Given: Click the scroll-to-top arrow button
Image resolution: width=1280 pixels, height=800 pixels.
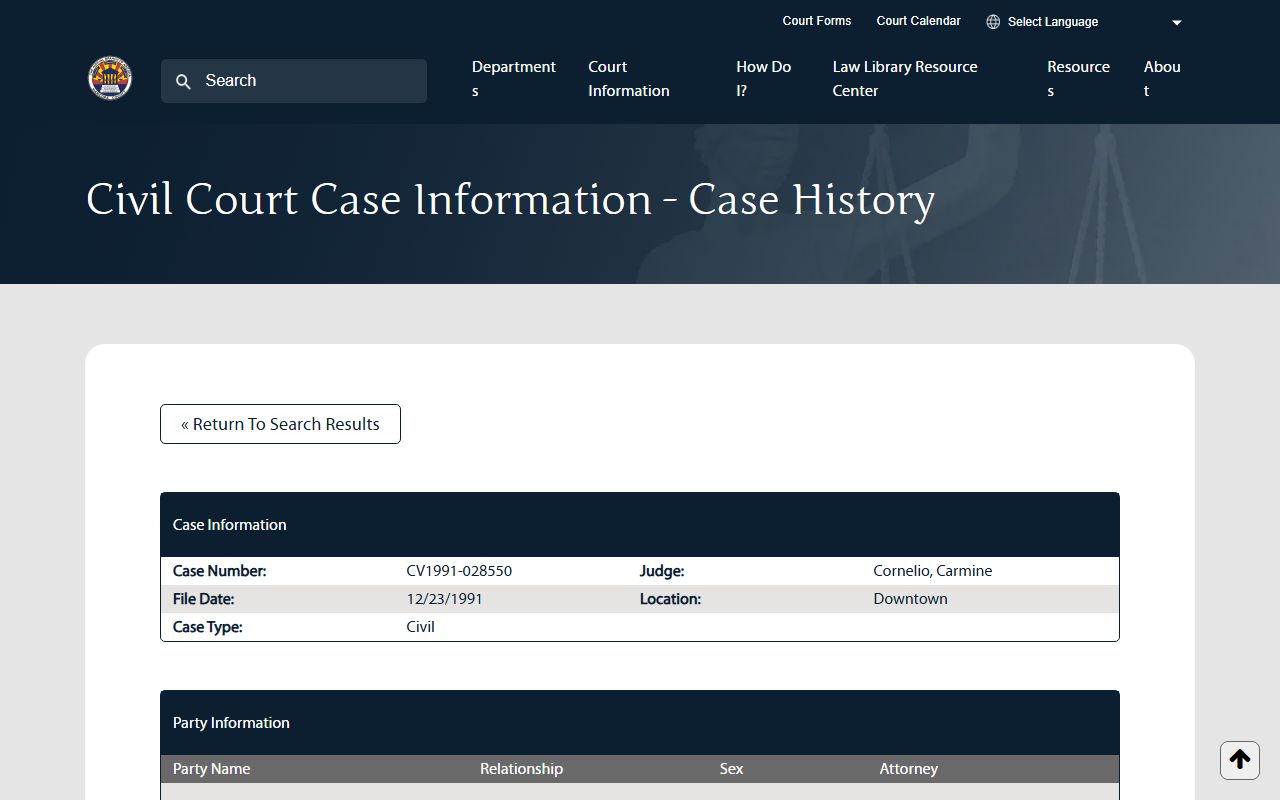Looking at the screenshot, I should tap(1240, 760).
